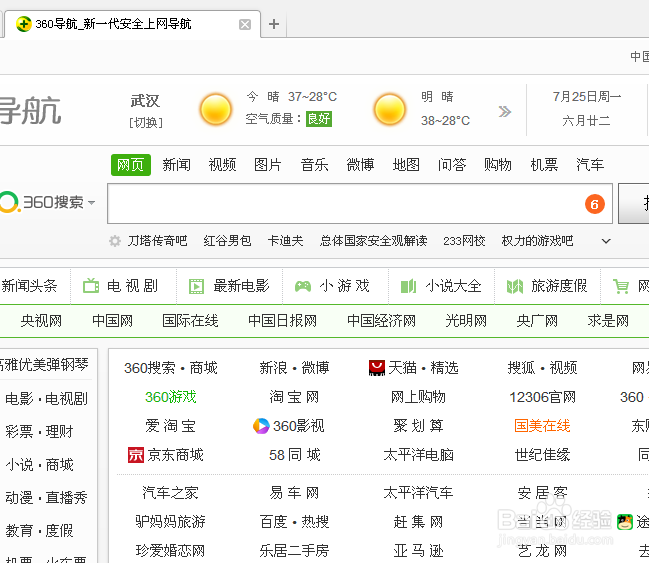649x563 pixels.
Task: Open the 刀塔传奇吧 hot search
Action: coord(157,241)
